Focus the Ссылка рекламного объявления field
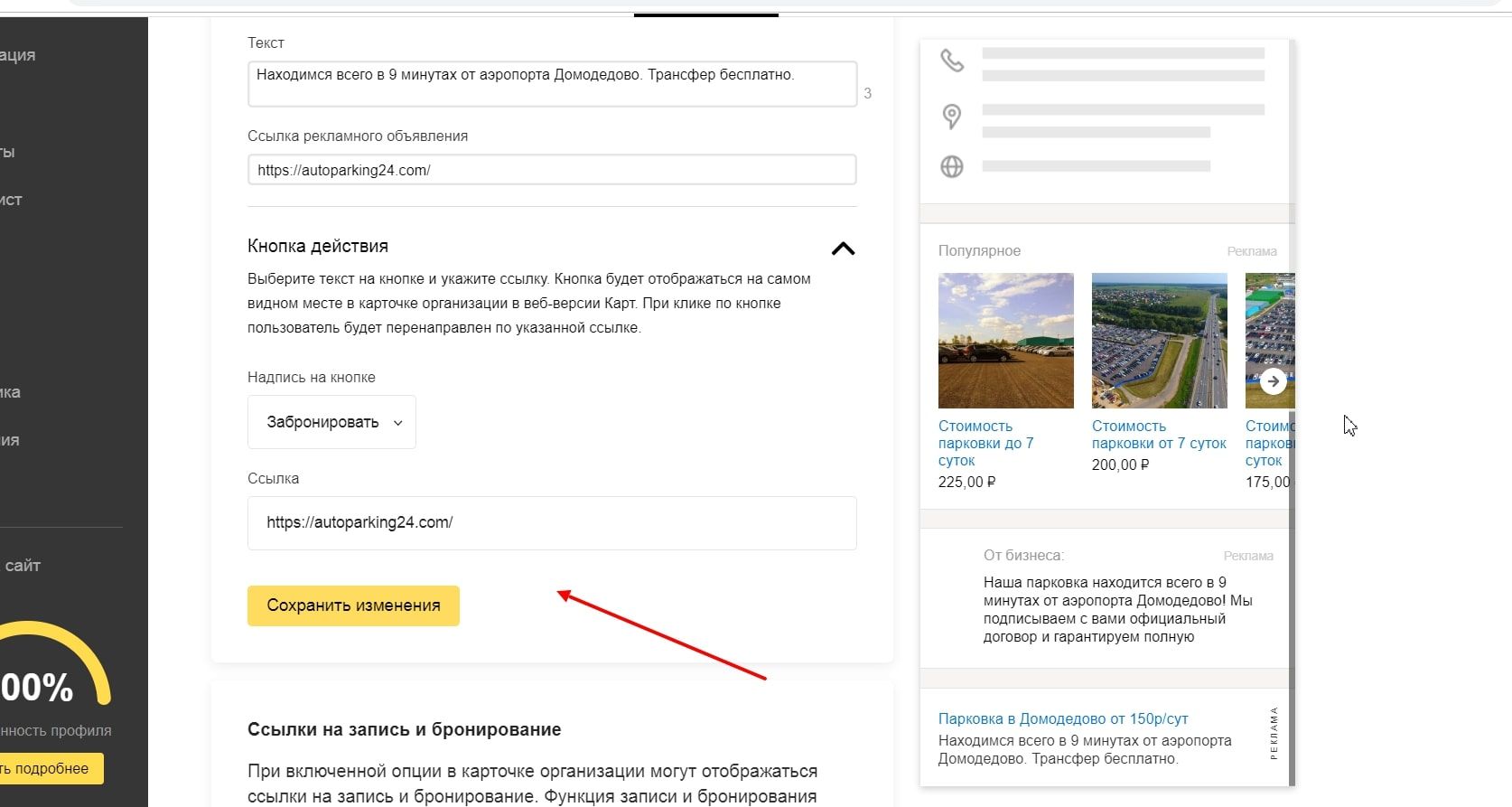 coord(552,170)
